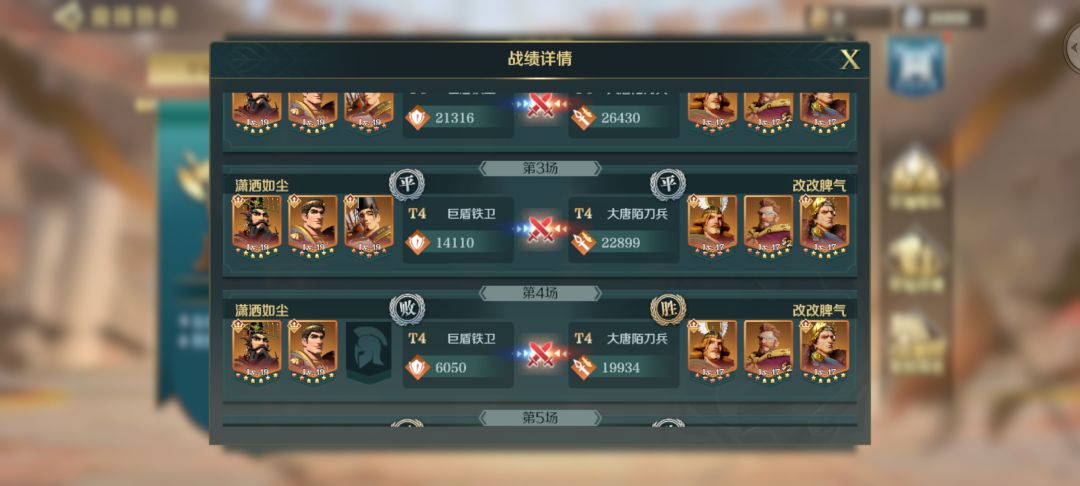Open third hero portrait of 改改脾气 in 第3场
The height and width of the screenshot is (486, 1080).
pyautogui.click(x=824, y=226)
